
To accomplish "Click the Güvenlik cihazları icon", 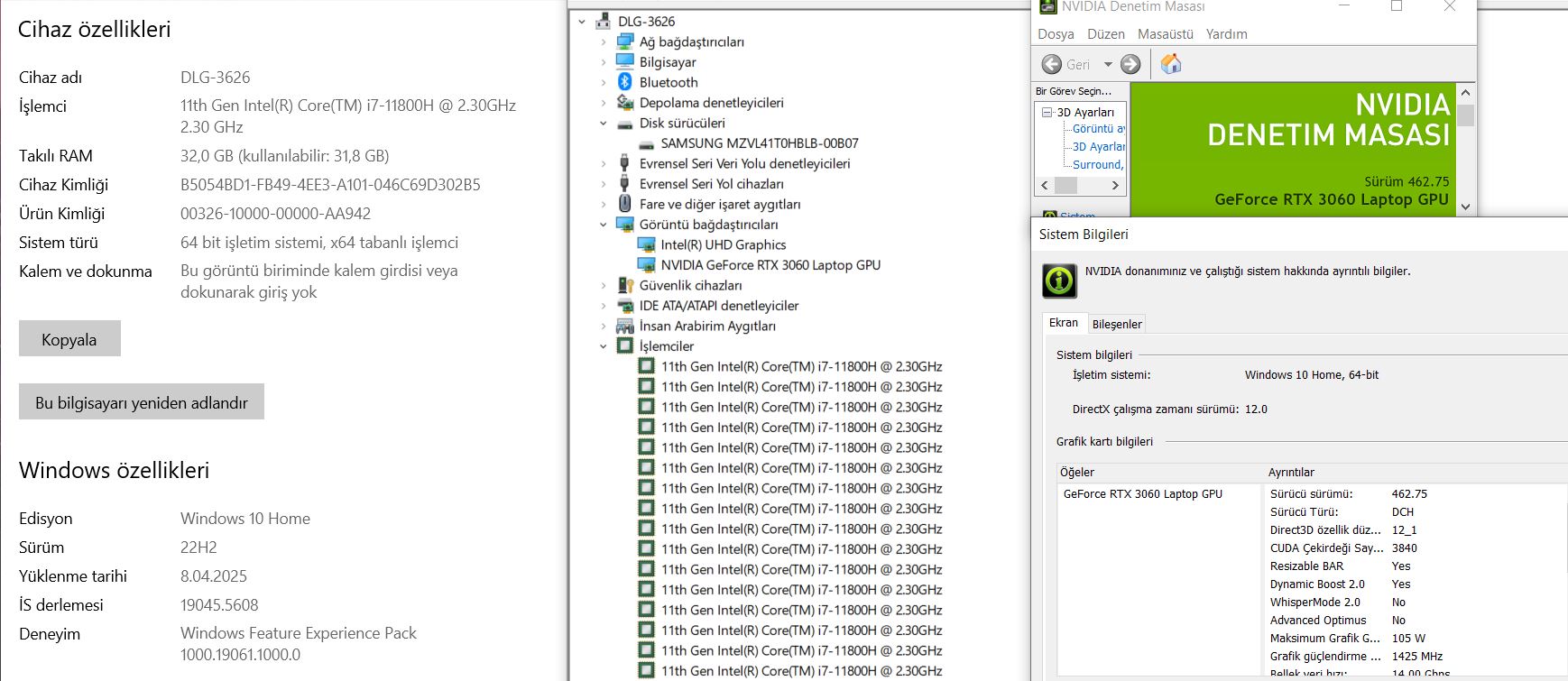I will coord(625,285).
